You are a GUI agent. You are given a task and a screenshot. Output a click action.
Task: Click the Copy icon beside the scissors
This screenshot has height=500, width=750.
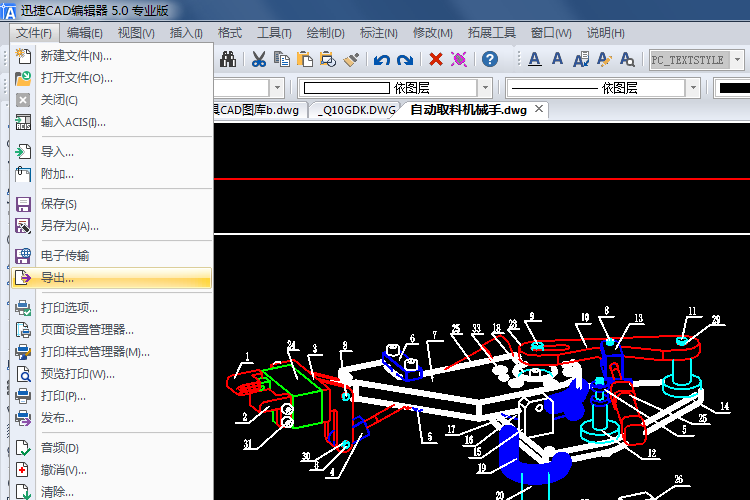283,59
